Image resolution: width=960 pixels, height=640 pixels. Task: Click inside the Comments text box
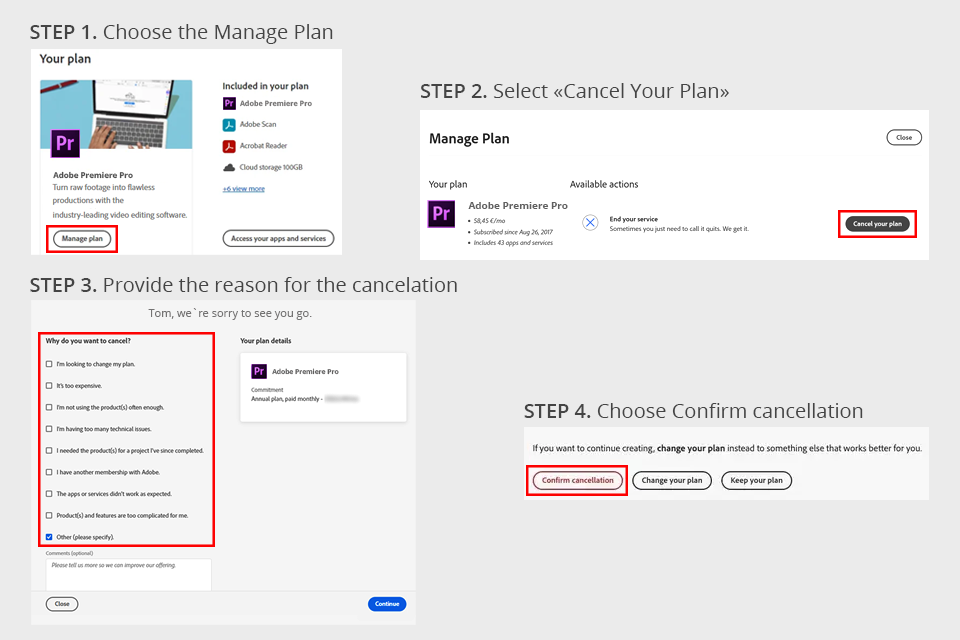click(x=128, y=574)
